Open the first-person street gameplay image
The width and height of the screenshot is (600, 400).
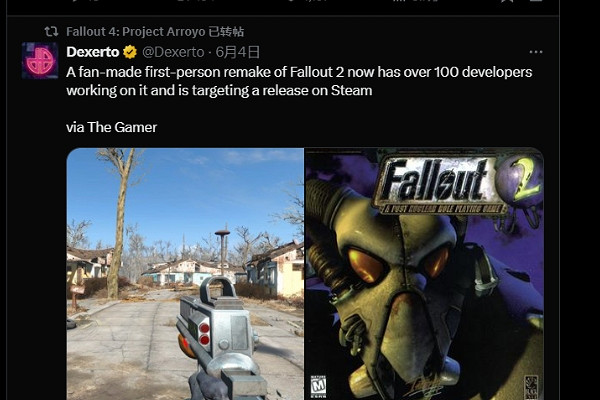185,274
